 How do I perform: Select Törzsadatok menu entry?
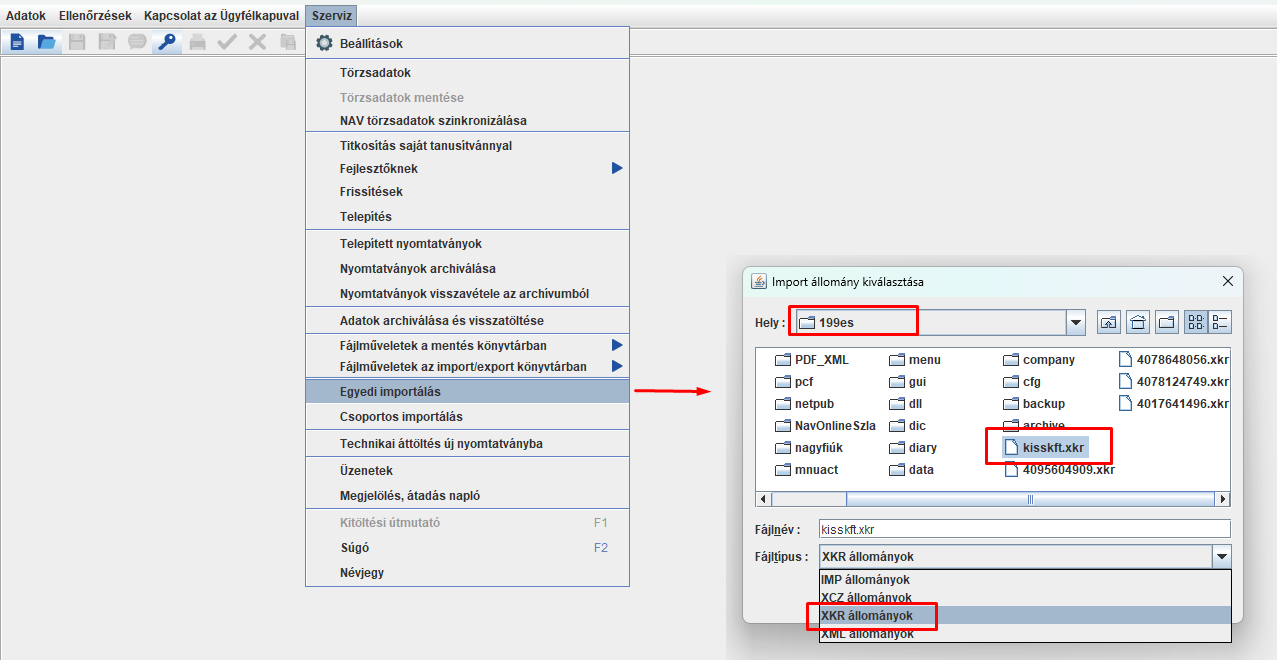click(467, 73)
